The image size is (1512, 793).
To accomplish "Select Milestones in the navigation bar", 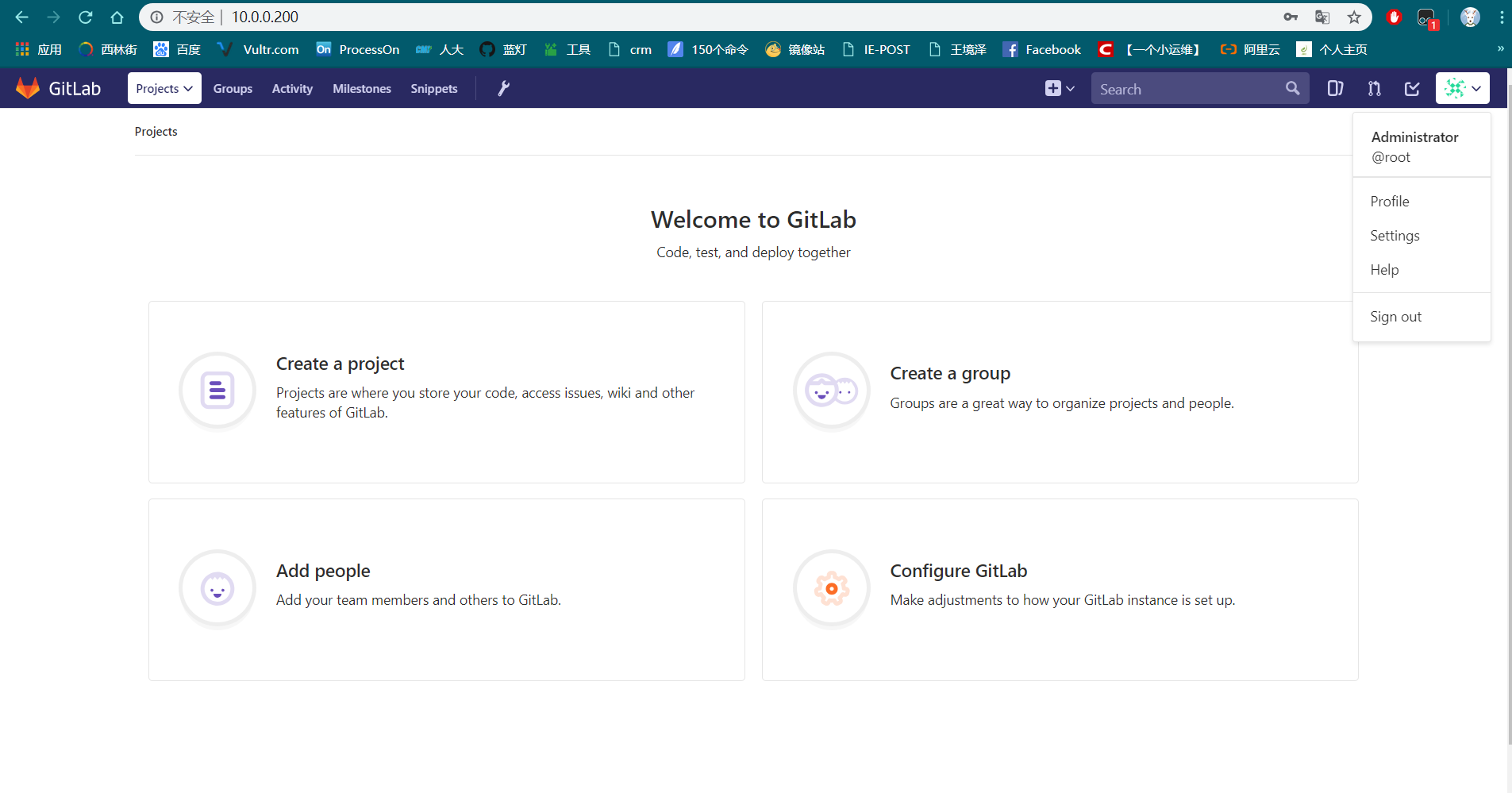I will pyautogui.click(x=361, y=88).
